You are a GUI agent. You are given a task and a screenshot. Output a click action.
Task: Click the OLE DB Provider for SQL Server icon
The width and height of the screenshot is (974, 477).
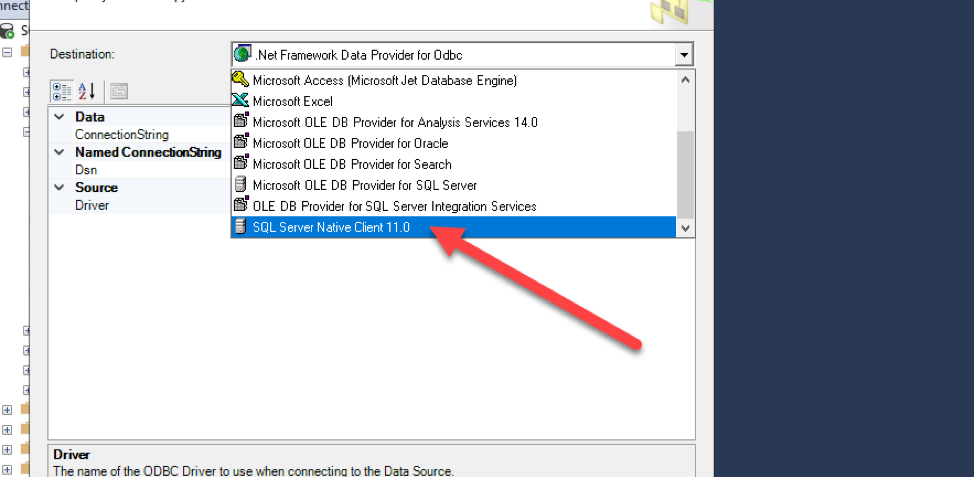240,185
